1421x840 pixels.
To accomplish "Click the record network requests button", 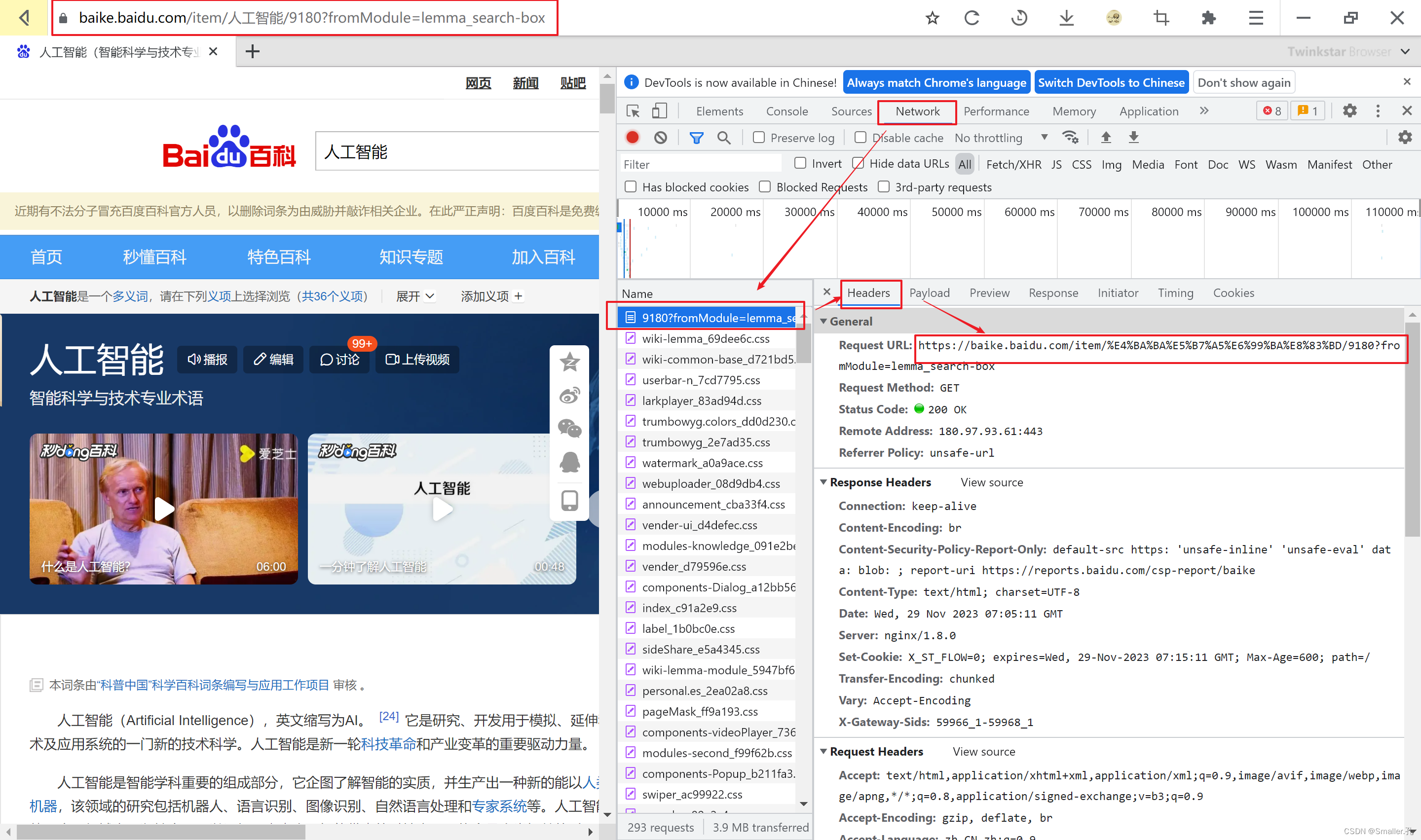I will click(634, 138).
